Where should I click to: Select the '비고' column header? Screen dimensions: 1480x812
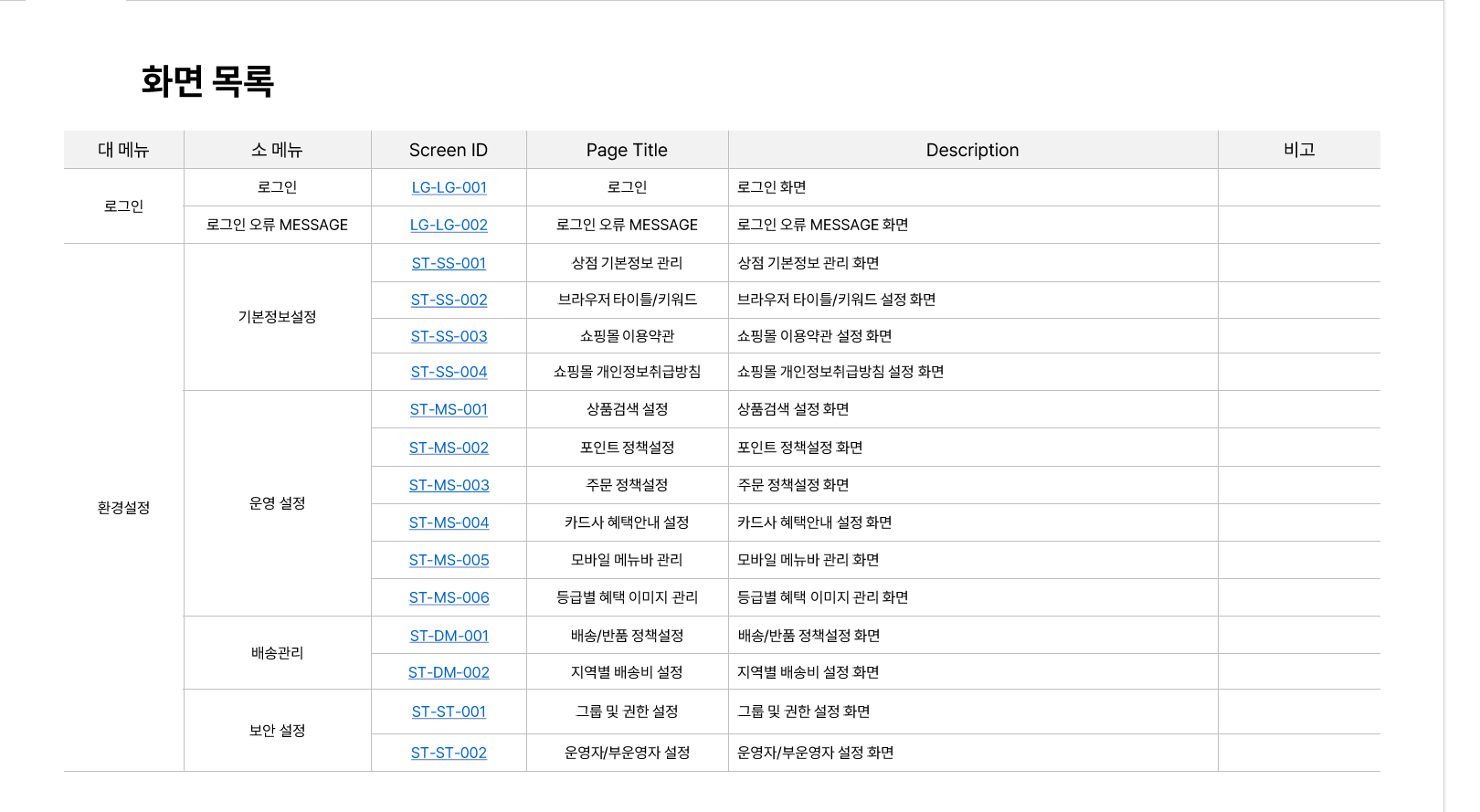pos(1299,150)
